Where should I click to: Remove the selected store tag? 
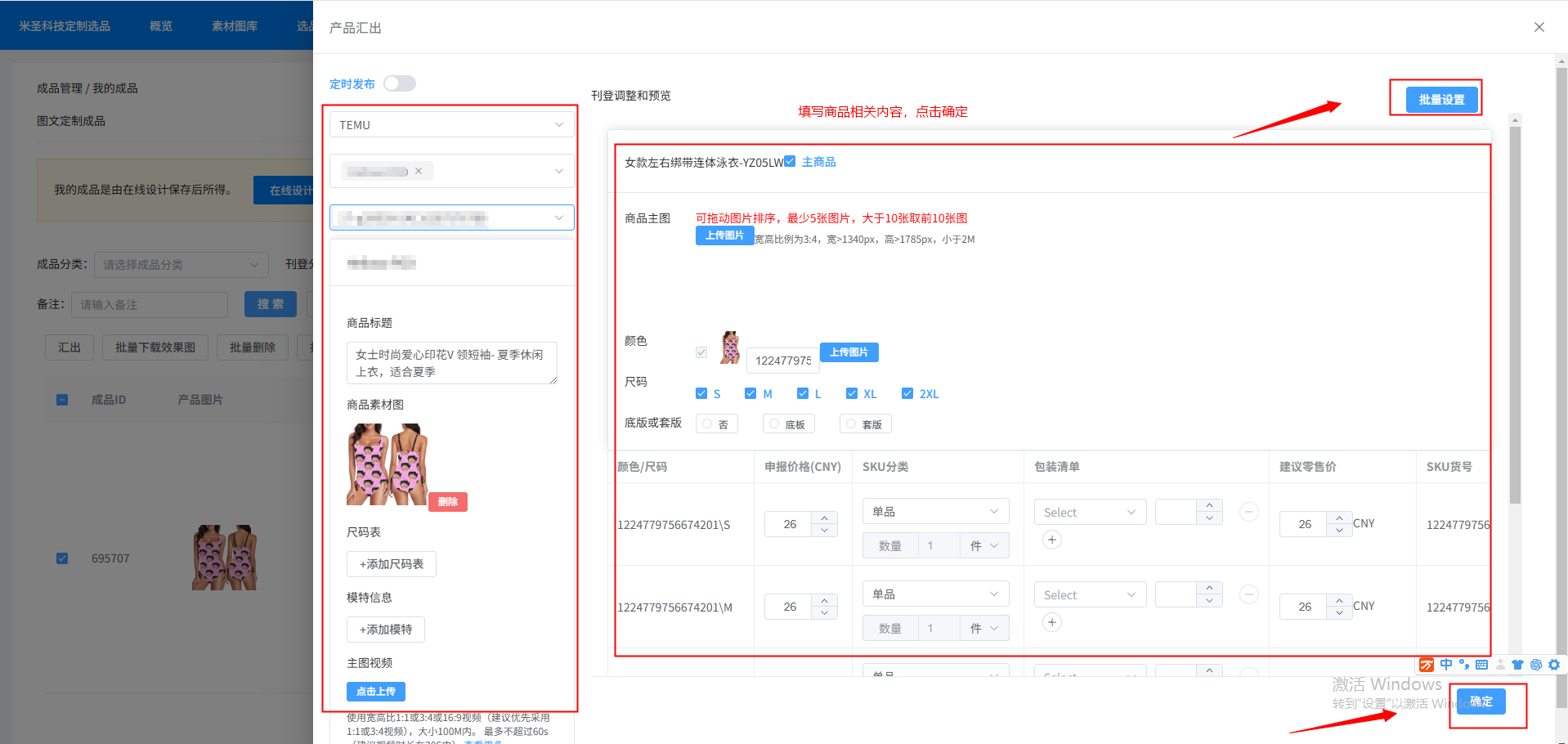click(419, 171)
